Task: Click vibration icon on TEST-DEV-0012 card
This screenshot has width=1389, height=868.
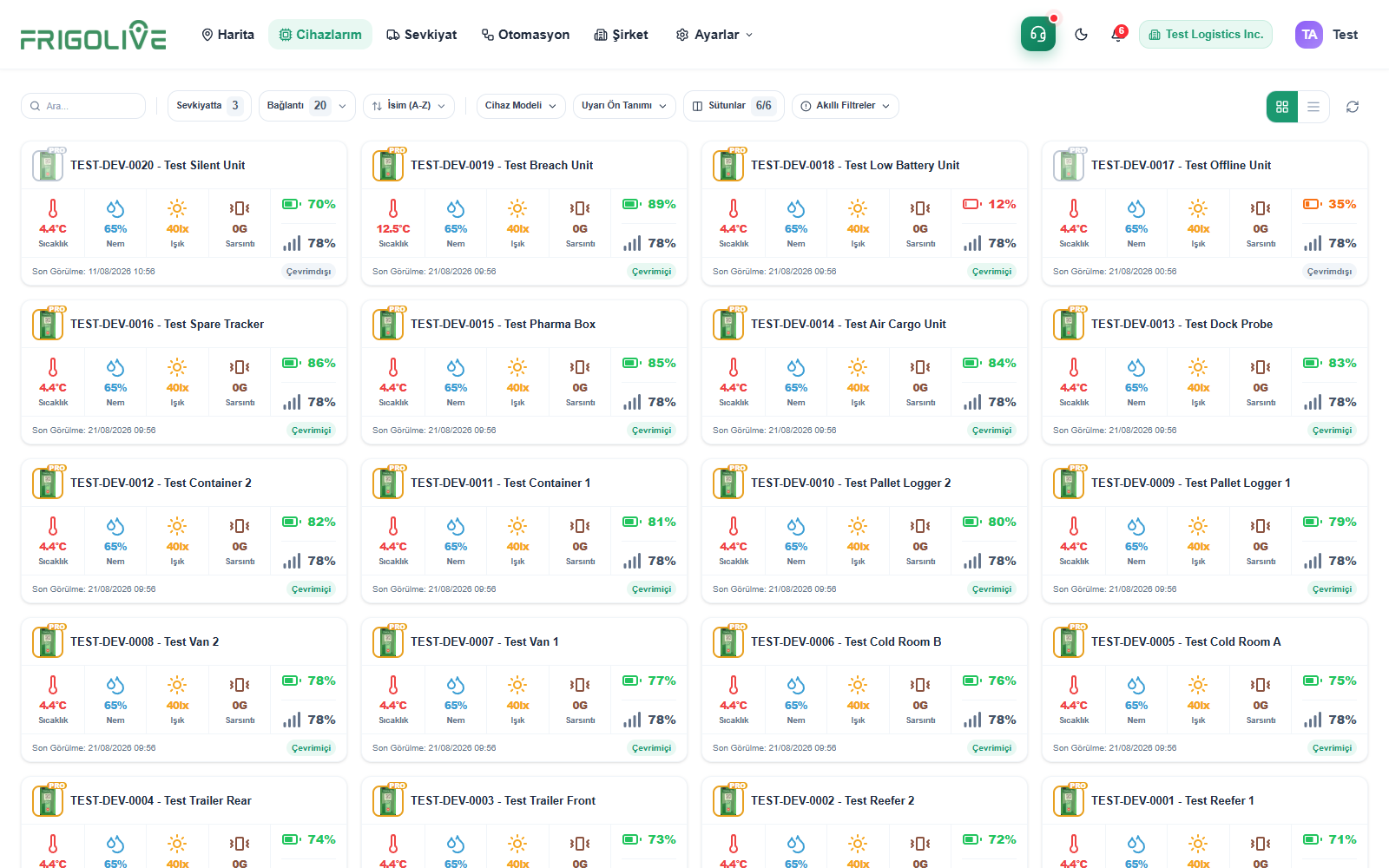Action: [x=240, y=526]
